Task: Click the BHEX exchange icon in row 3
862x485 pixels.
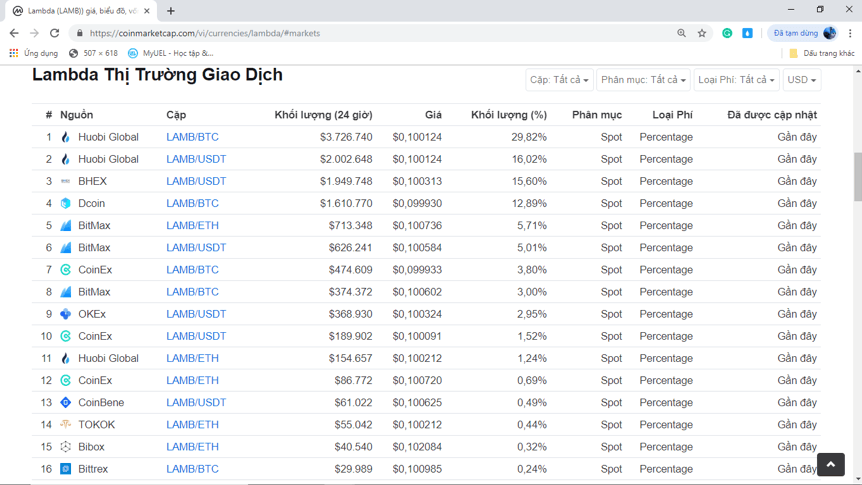Action: point(65,181)
